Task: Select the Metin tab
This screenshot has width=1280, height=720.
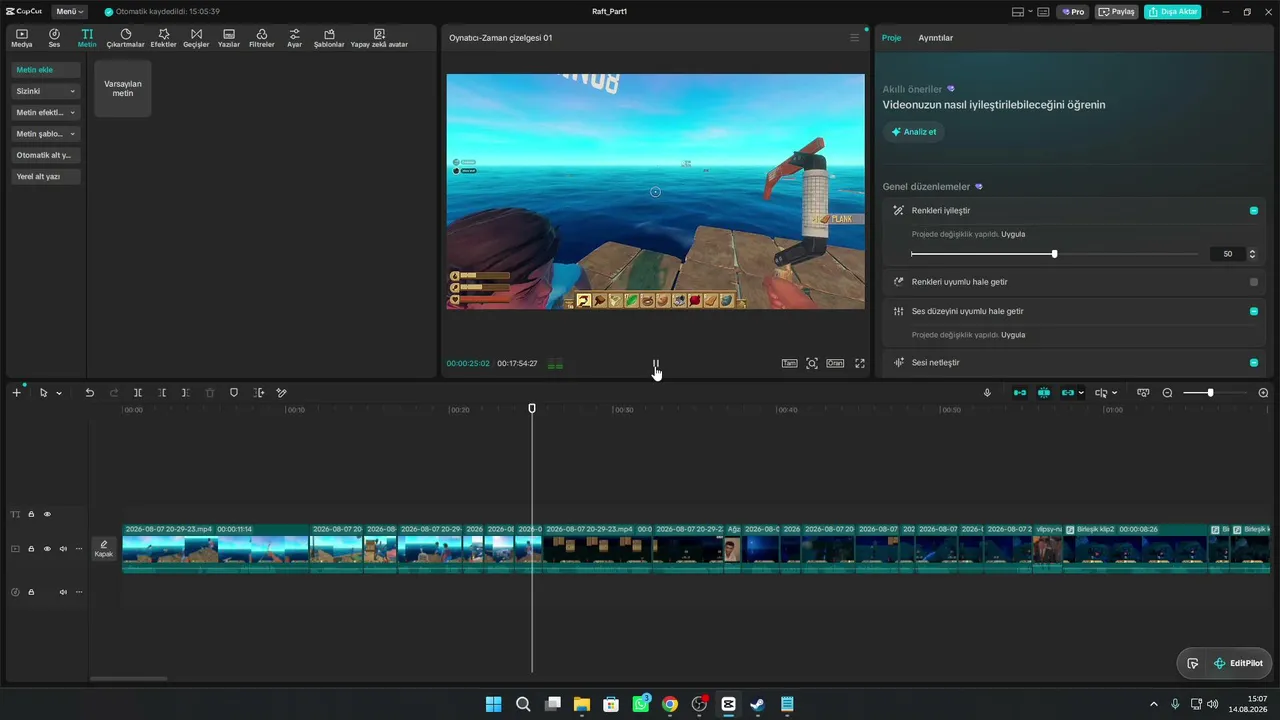Action: point(87,38)
